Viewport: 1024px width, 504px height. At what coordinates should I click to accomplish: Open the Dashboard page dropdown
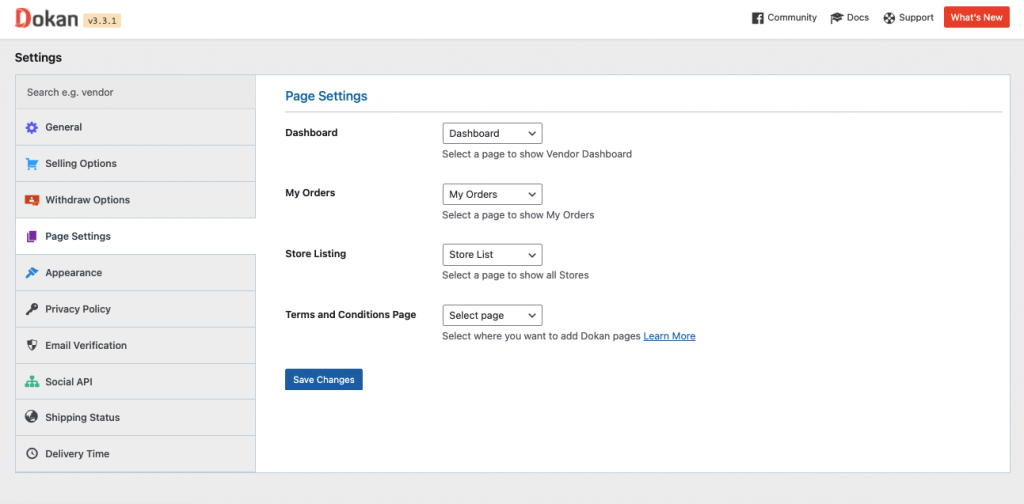point(492,133)
